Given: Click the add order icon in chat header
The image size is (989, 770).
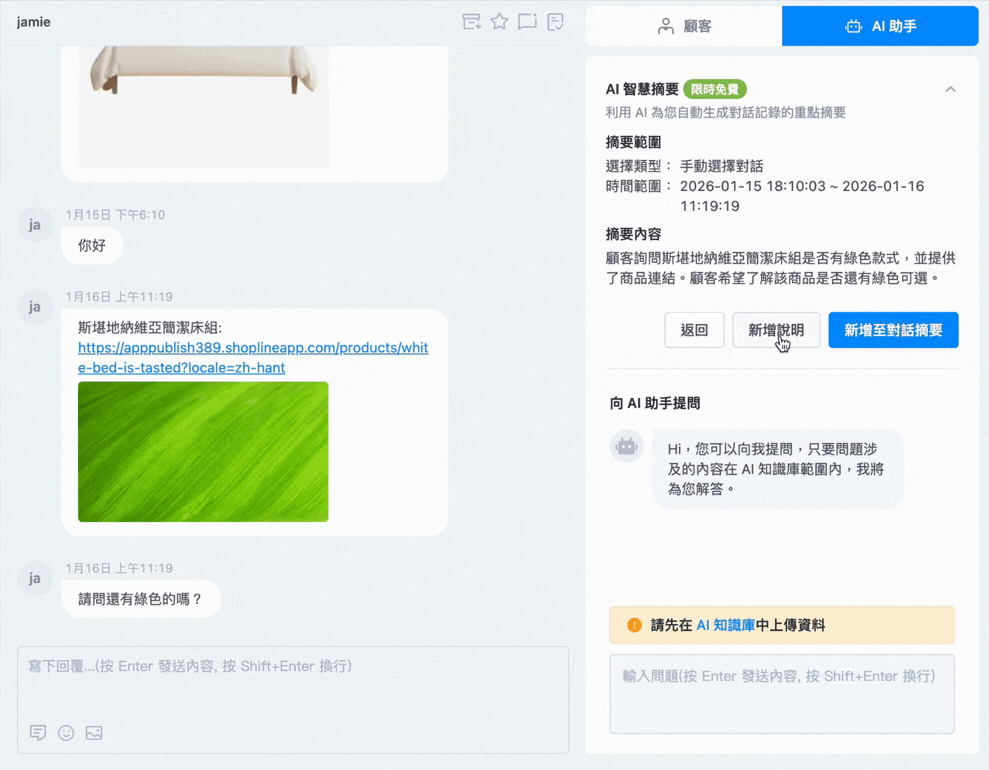Looking at the screenshot, I should point(471,22).
